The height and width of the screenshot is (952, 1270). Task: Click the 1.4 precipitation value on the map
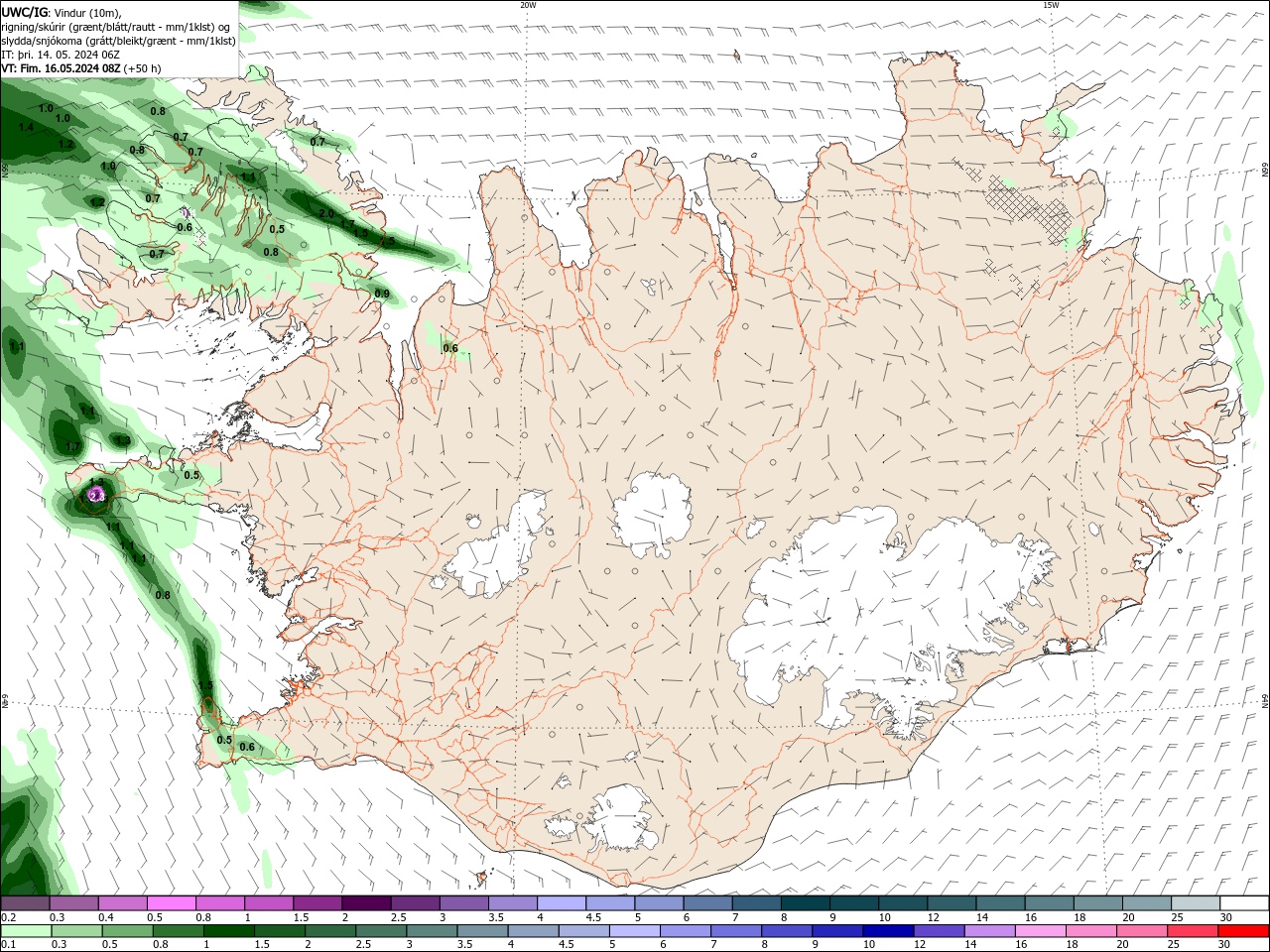pyautogui.click(x=26, y=127)
